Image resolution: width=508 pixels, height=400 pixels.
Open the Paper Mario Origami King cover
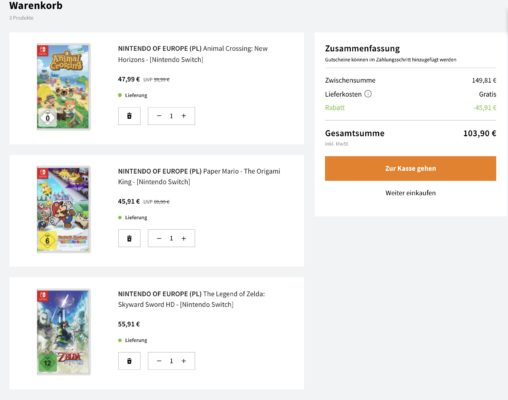tap(63, 209)
